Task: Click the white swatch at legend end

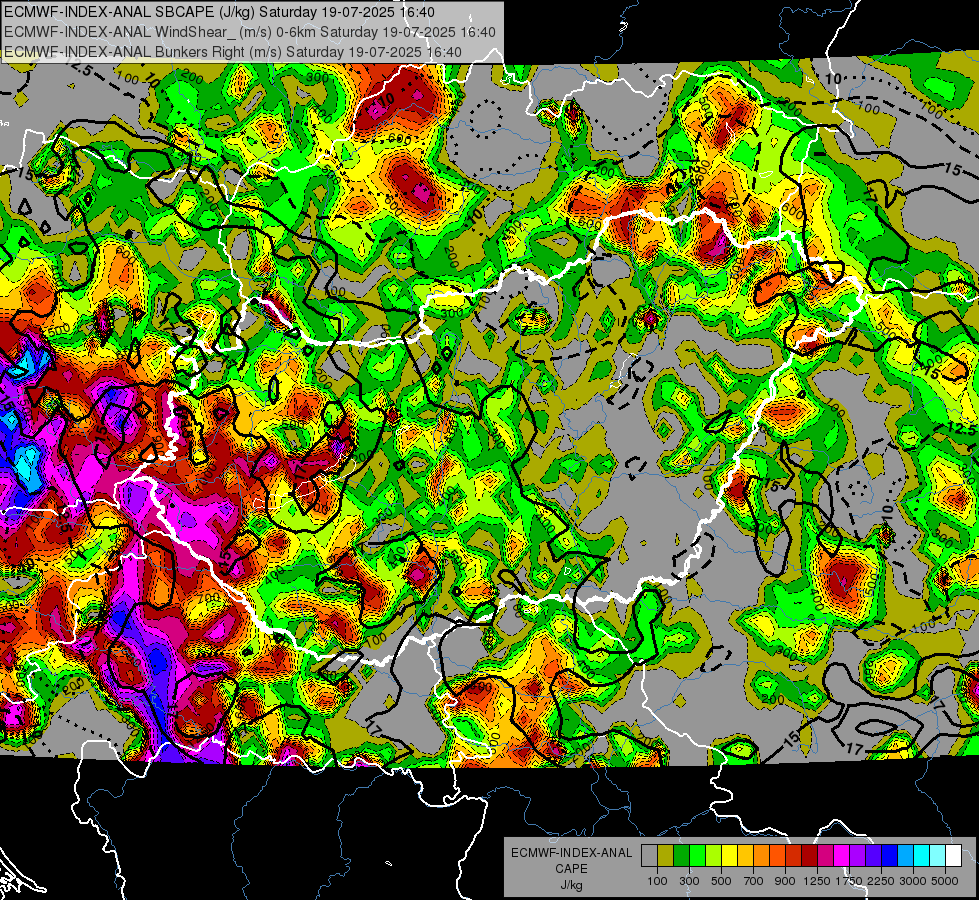Action: [x=954, y=856]
